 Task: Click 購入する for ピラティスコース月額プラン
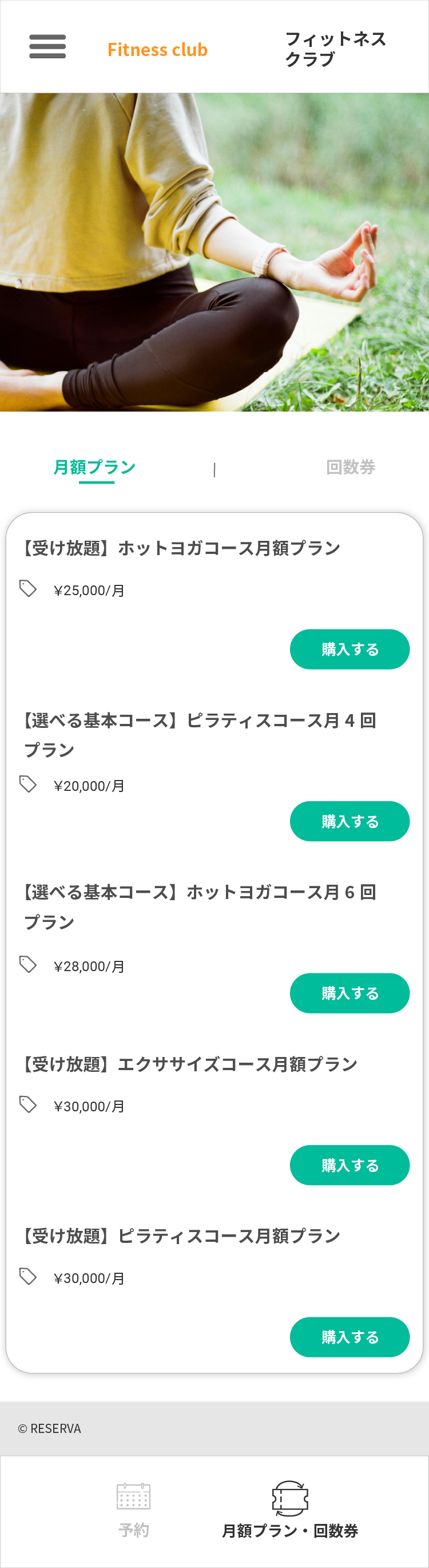[349, 1337]
